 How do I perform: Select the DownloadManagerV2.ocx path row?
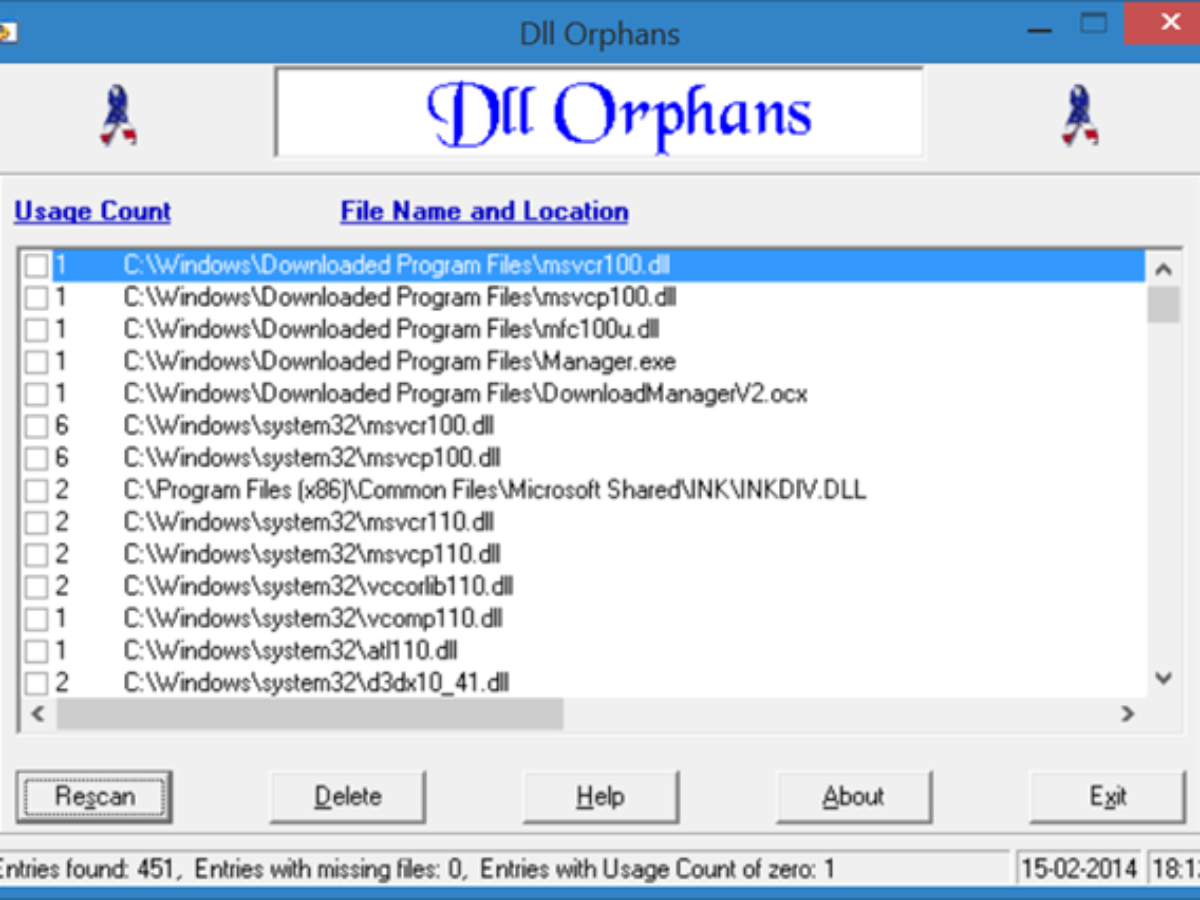click(465, 393)
